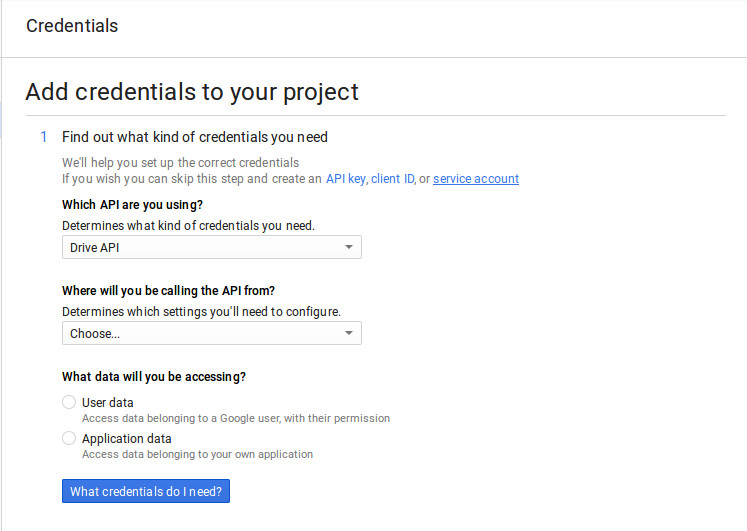
Task: Click the client ID link
Action: (392, 179)
